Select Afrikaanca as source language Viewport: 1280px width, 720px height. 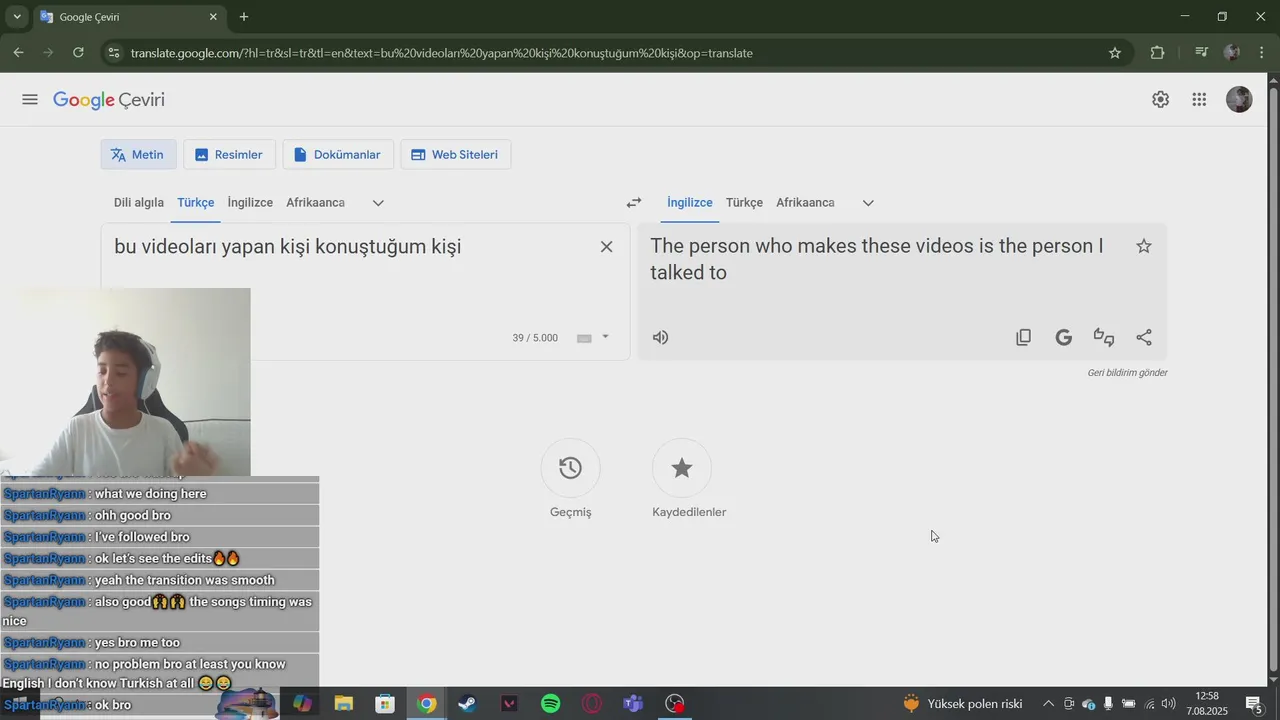[x=316, y=203]
